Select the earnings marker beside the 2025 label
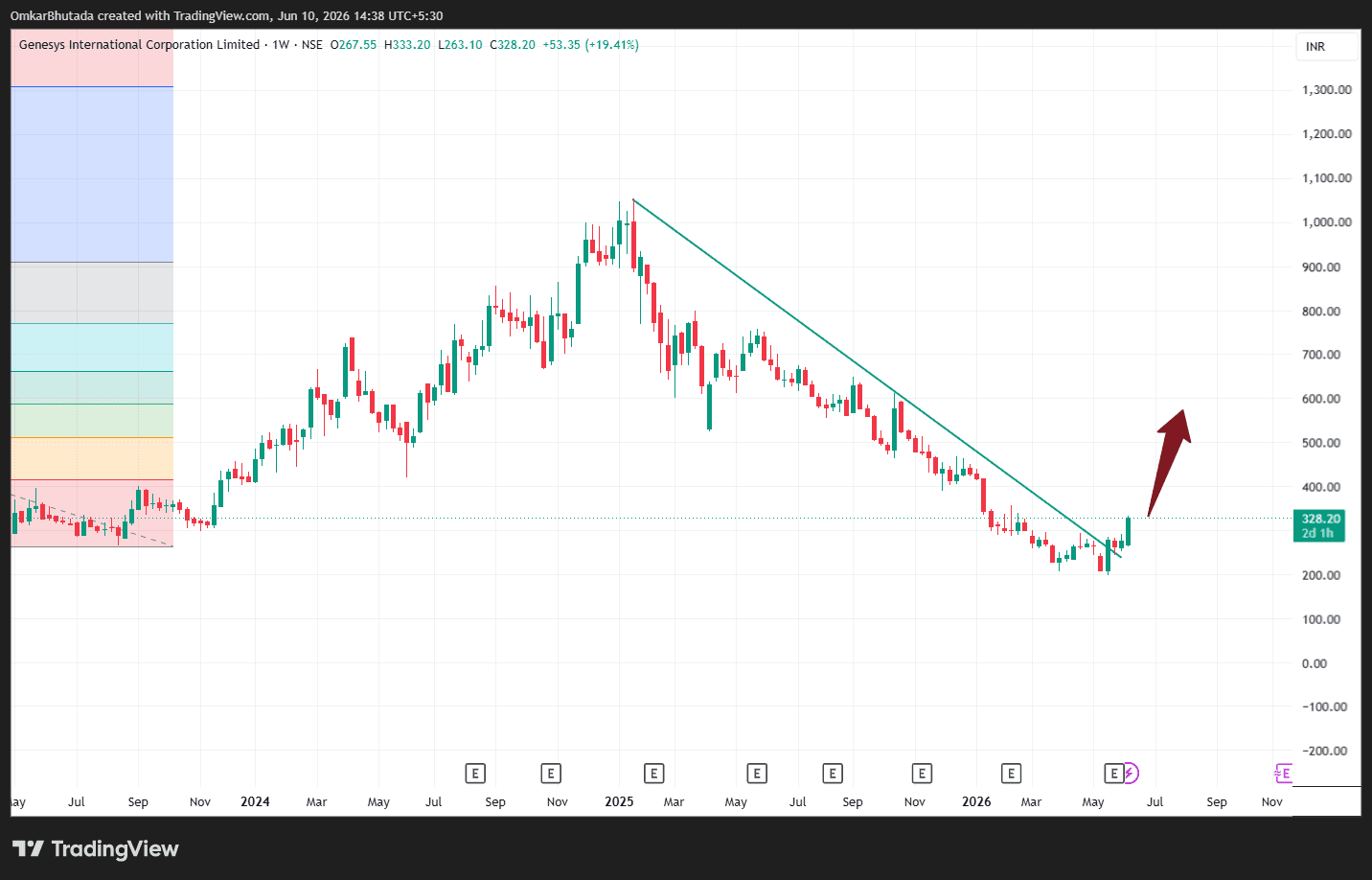Image resolution: width=1372 pixels, height=880 pixels. point(653,773)
